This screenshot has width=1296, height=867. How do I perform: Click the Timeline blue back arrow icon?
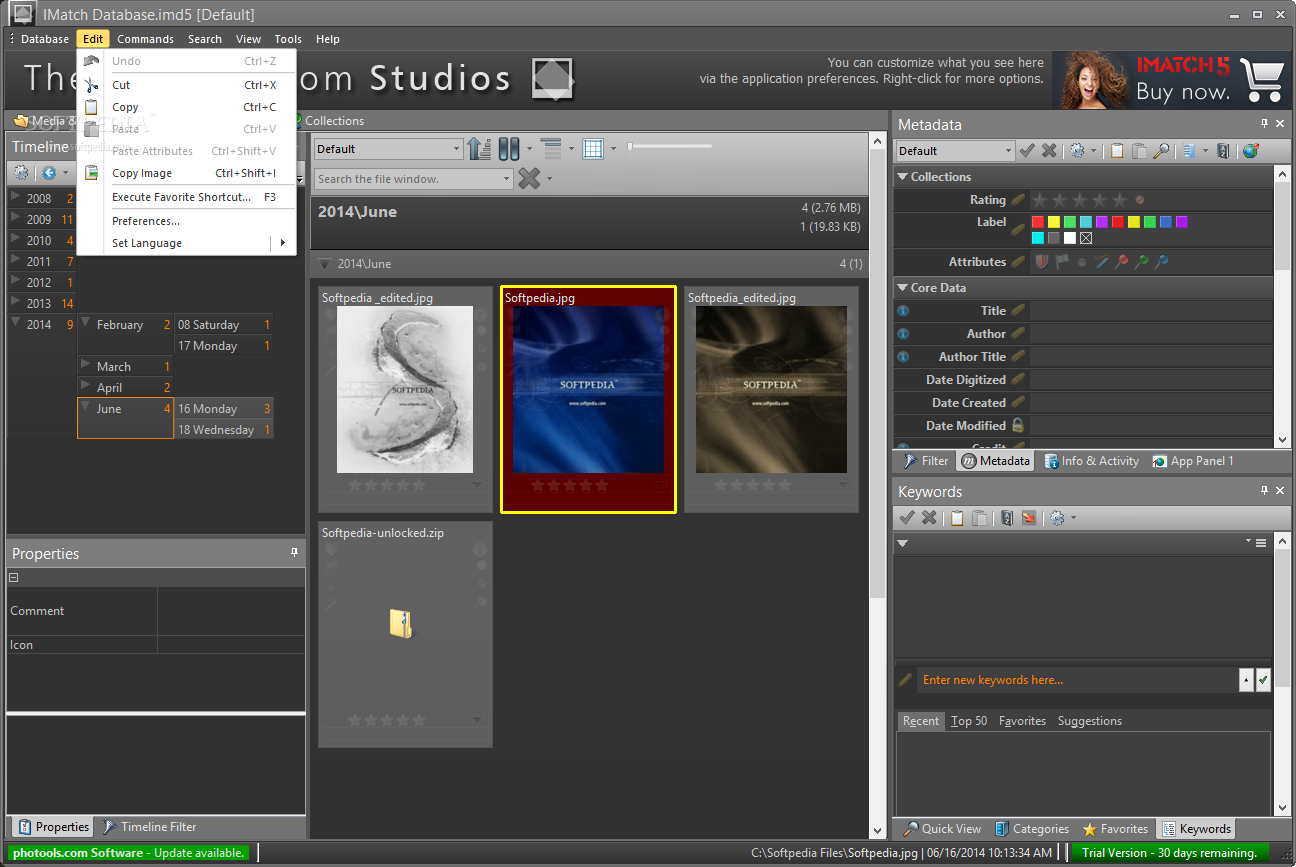pos(48,173)
